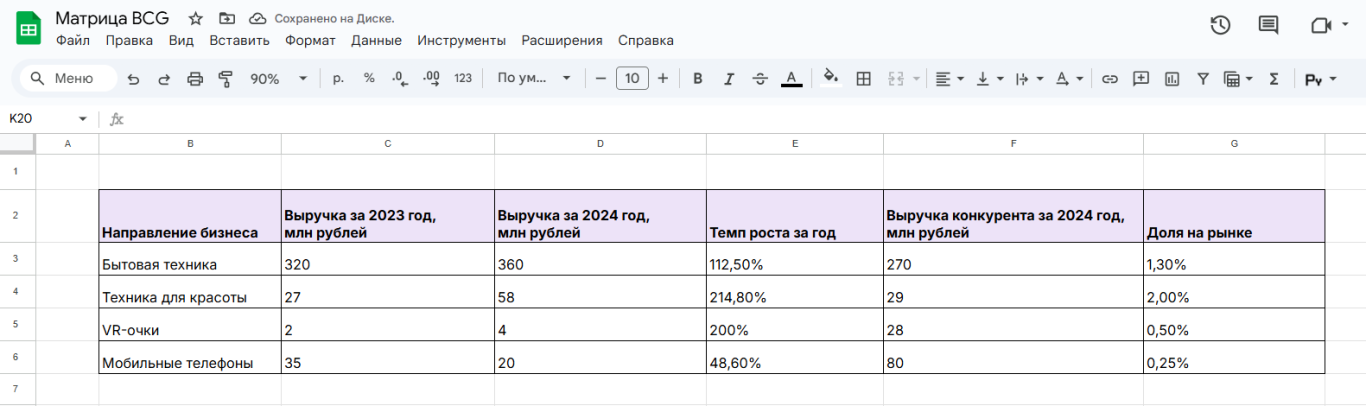The height and width of the screenshot is (406, 1366).
Task: Select column C header
Action: tap(387, 144)
